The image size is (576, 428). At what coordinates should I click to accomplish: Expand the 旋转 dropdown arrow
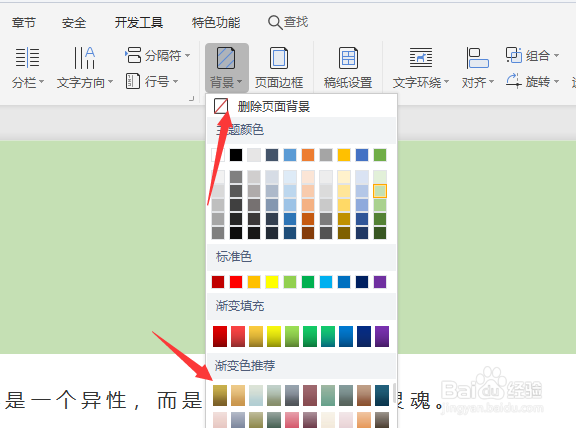(556, 81)
